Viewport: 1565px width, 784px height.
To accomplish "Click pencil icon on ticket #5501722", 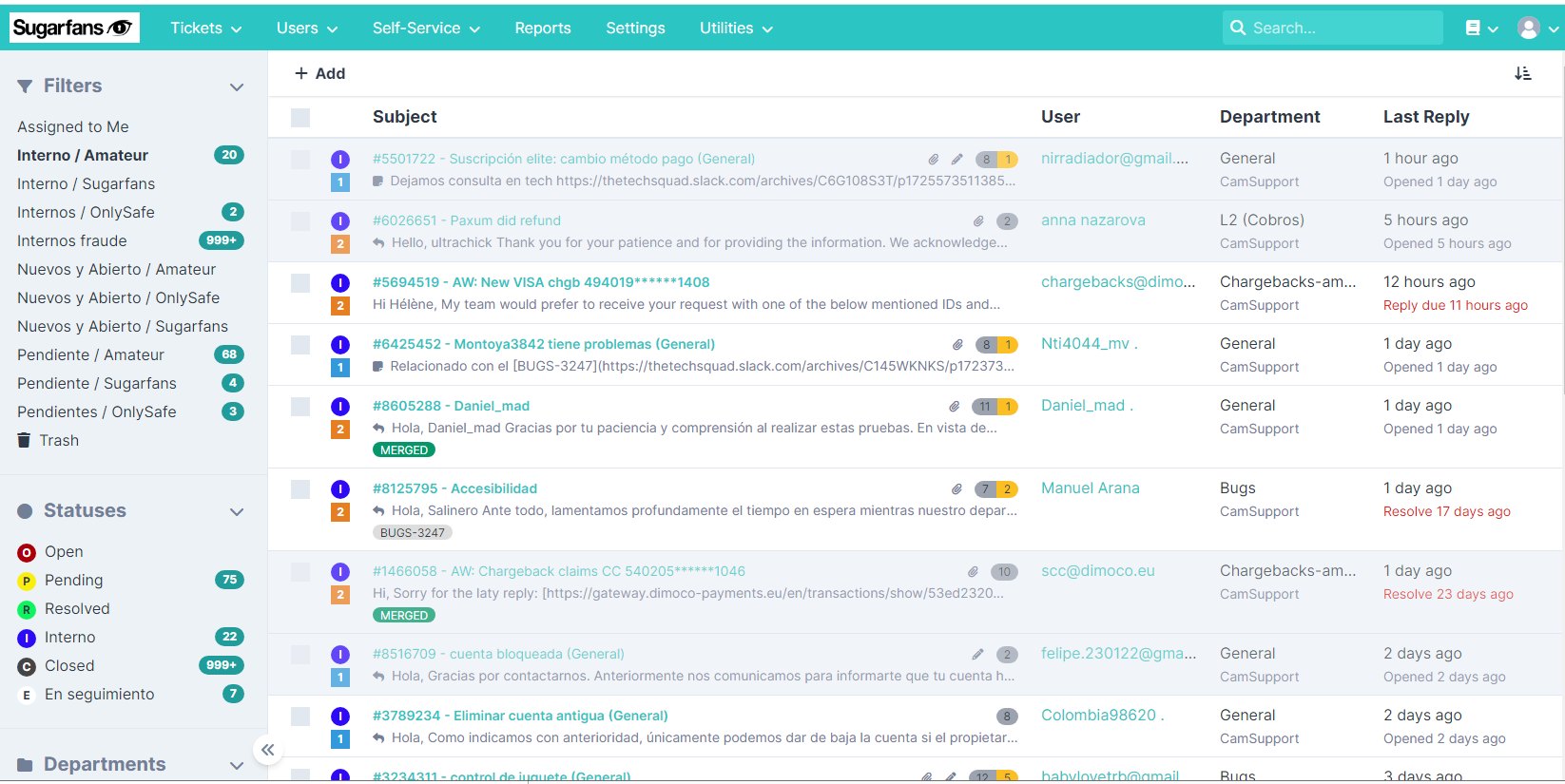I will (956, 160).
